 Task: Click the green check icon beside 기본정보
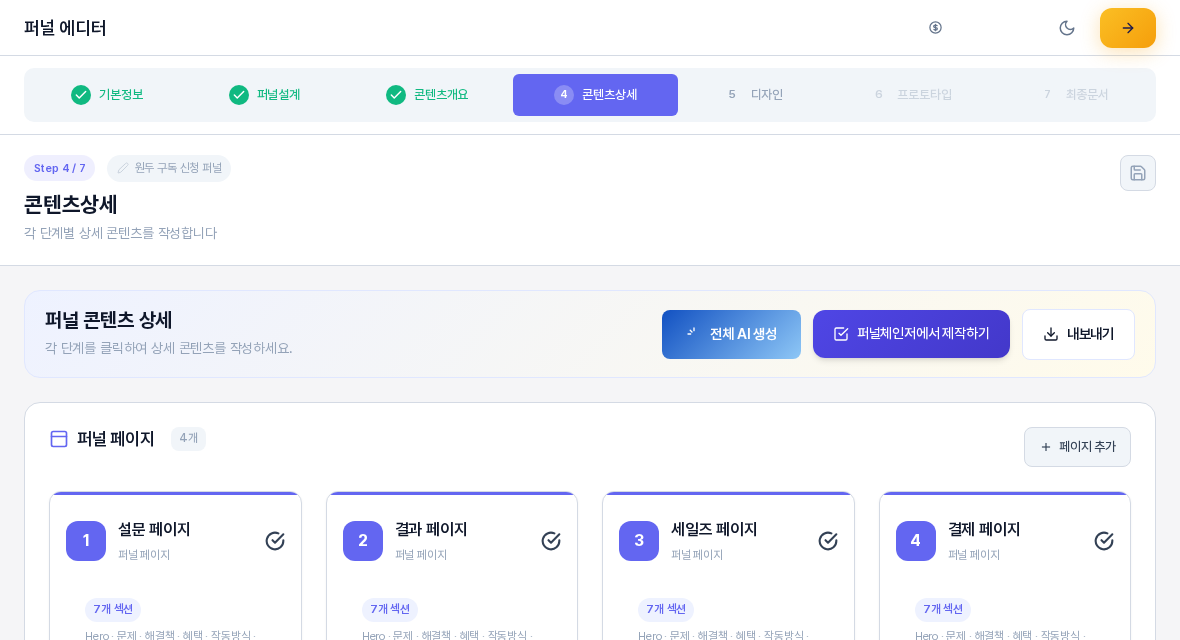click(x=81, y=95)
